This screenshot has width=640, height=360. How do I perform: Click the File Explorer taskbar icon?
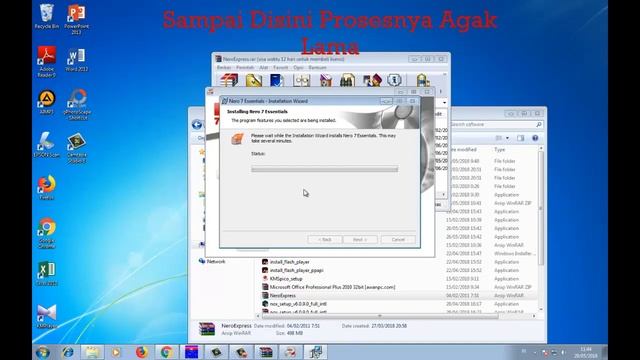click(92, 352)
